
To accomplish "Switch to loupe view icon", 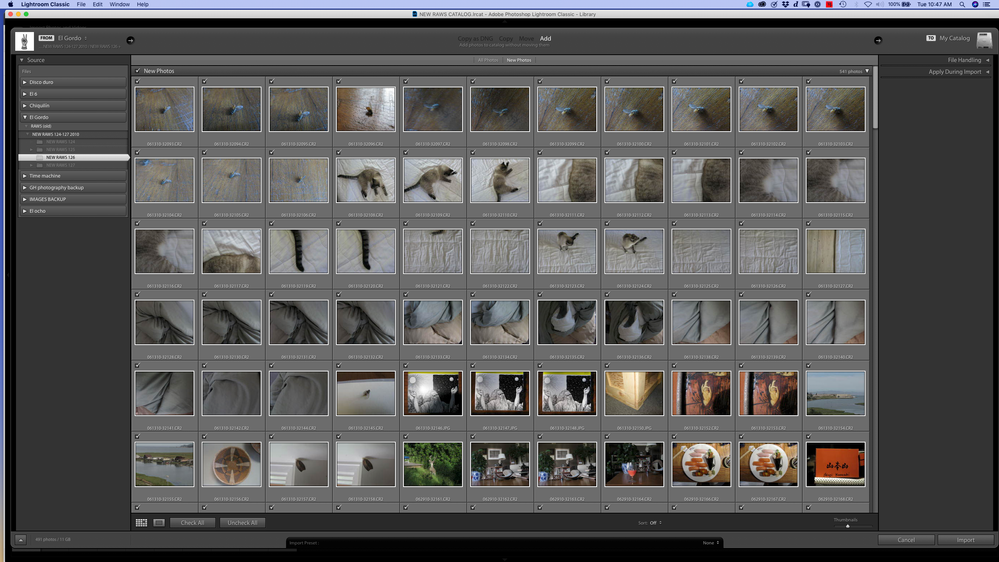I will 158,523.
